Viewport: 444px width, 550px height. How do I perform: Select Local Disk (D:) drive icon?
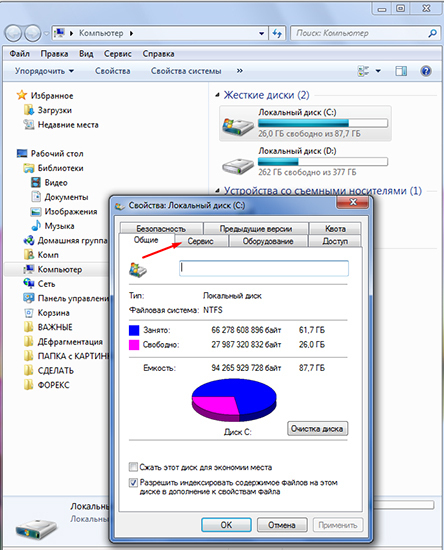click(237, 165)
